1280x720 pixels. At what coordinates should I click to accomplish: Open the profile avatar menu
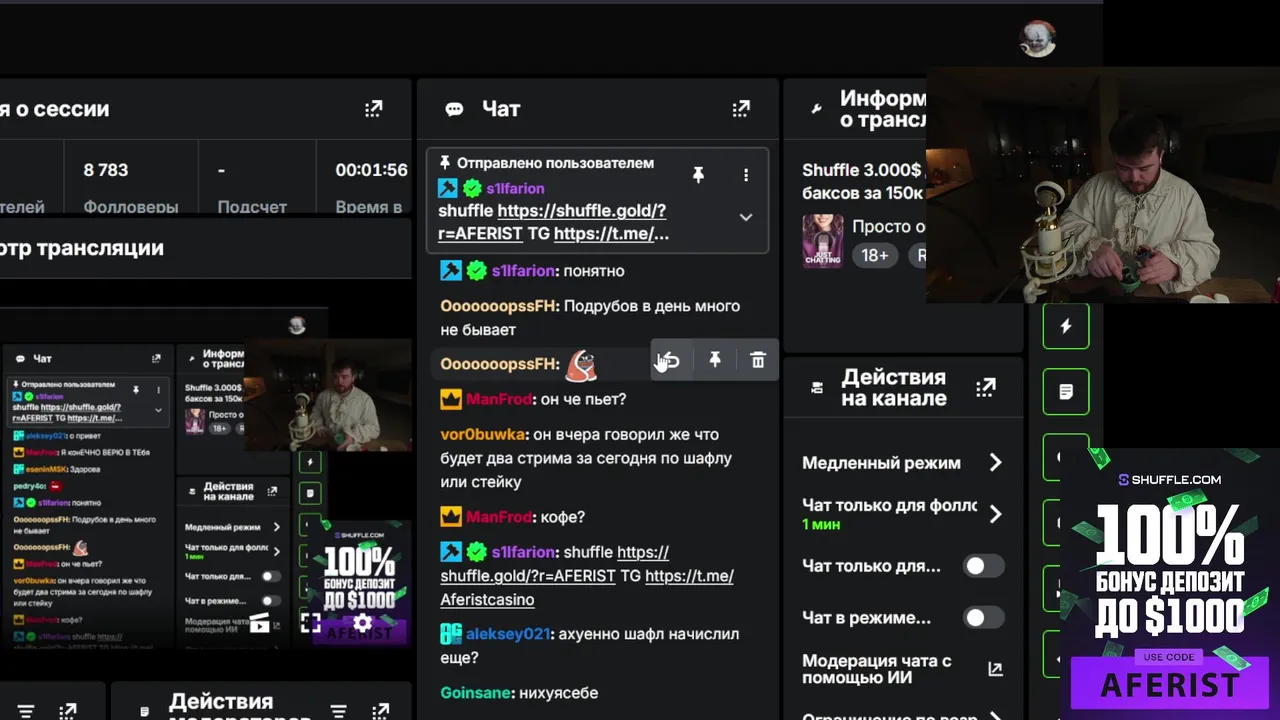[1037, 39]
